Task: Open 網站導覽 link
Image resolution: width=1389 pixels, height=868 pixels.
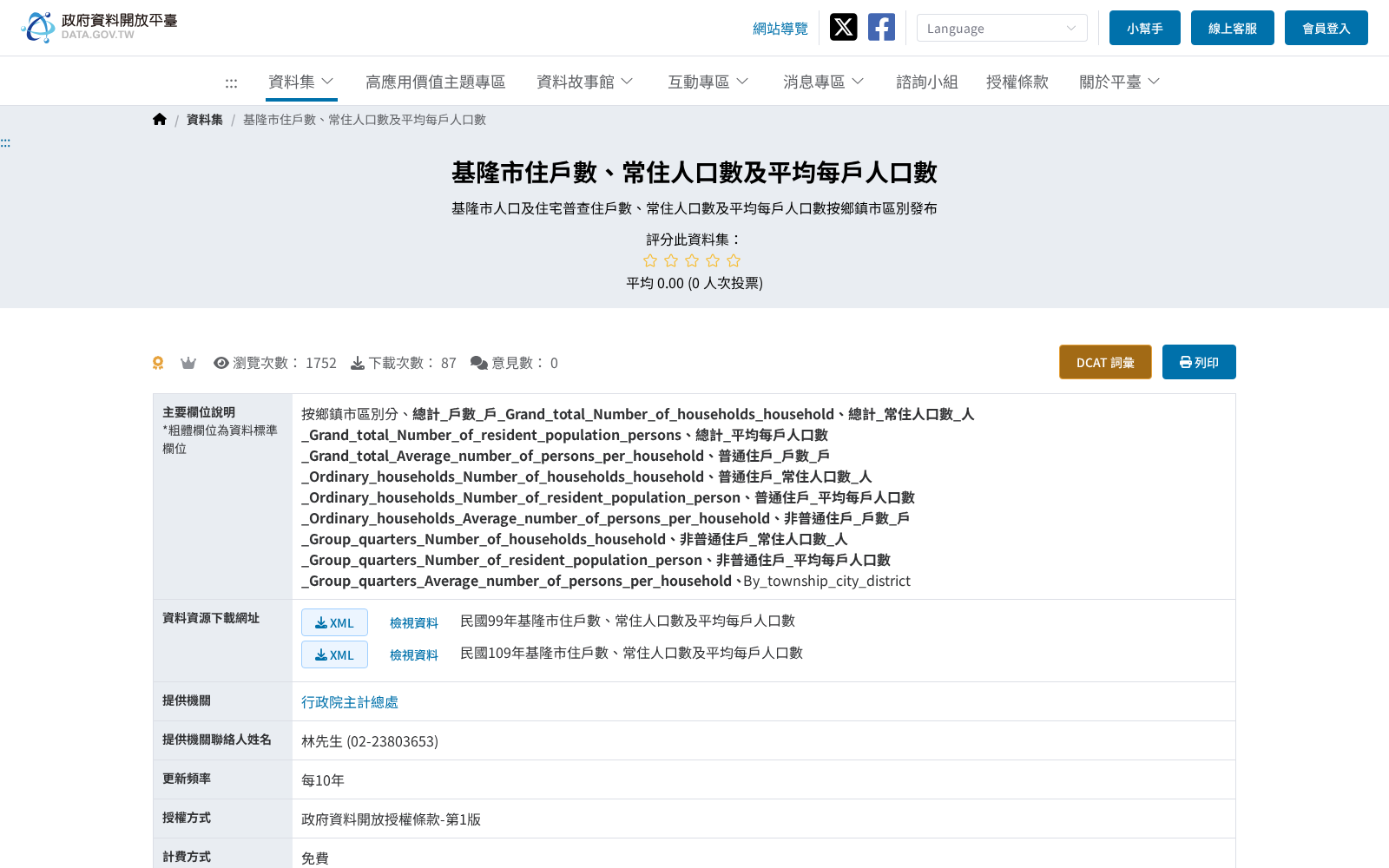Action: 780,29
